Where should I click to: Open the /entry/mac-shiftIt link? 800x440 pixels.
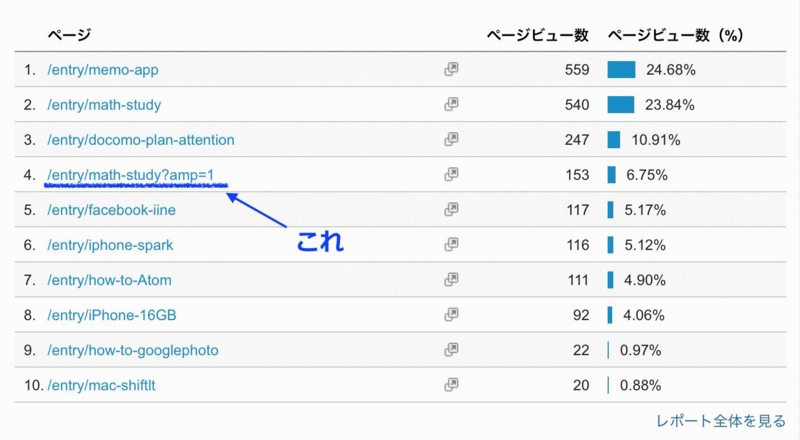coord(101,385)
